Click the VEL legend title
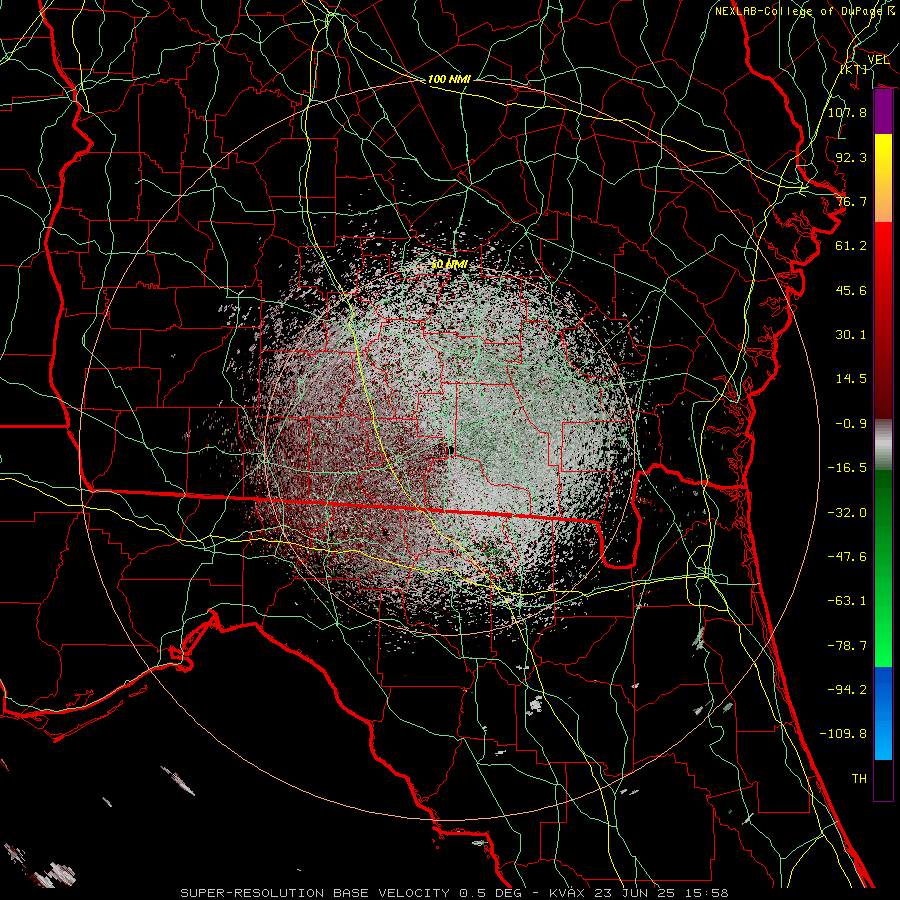This screenshot has width=900, height=900. coord(878,60)
